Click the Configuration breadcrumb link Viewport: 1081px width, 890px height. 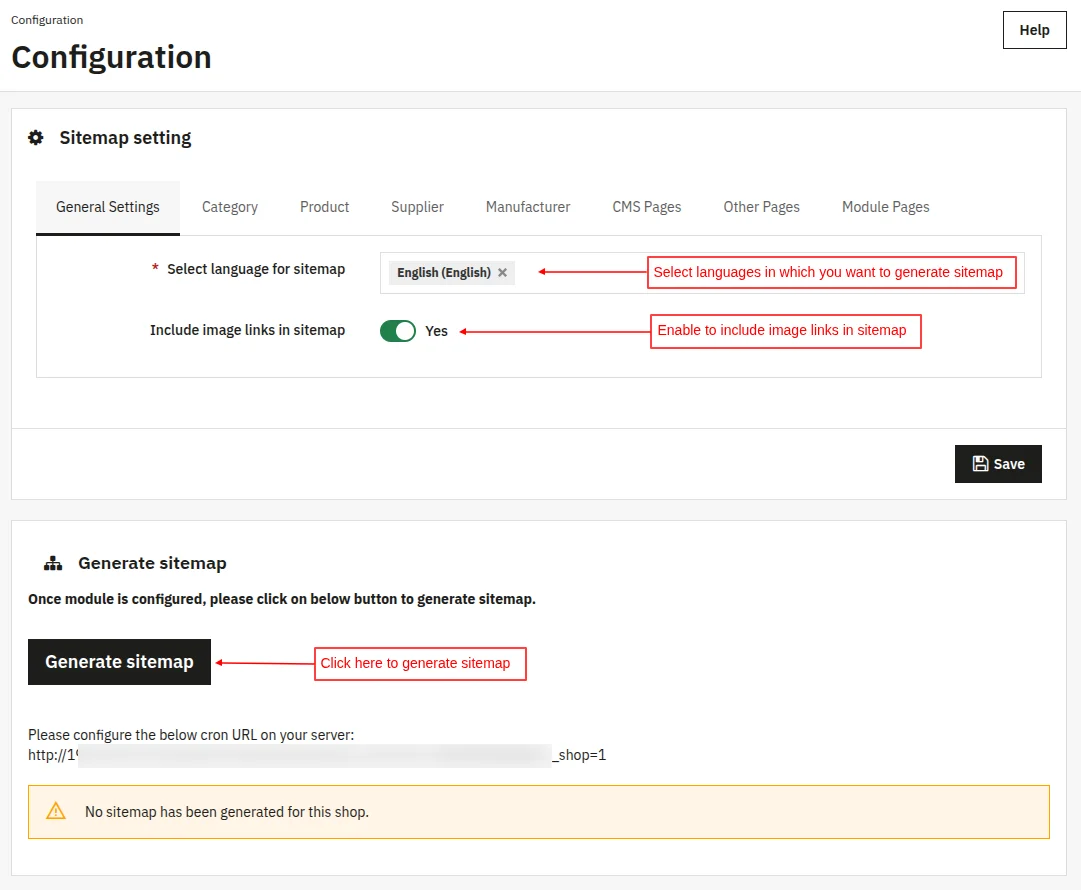pos(47,20)
